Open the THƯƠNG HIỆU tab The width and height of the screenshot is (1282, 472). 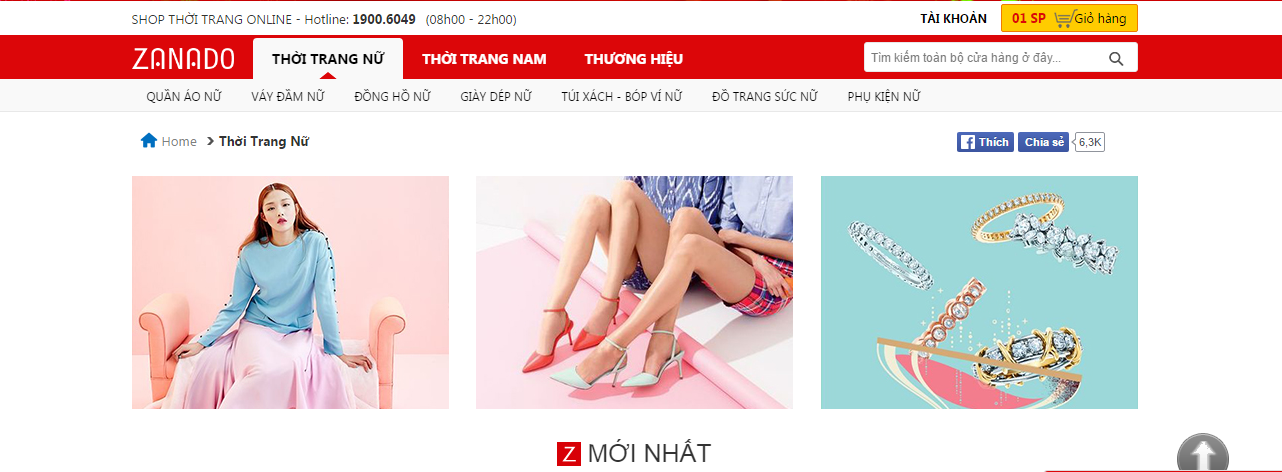[x=634, y=59]
